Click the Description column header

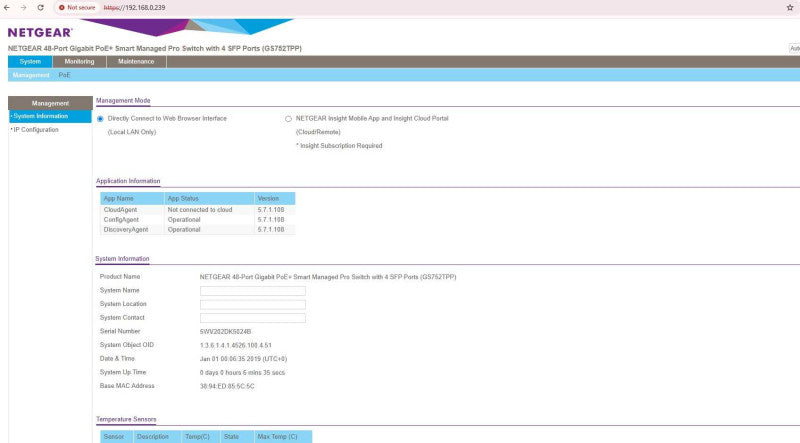click(157, 437)
